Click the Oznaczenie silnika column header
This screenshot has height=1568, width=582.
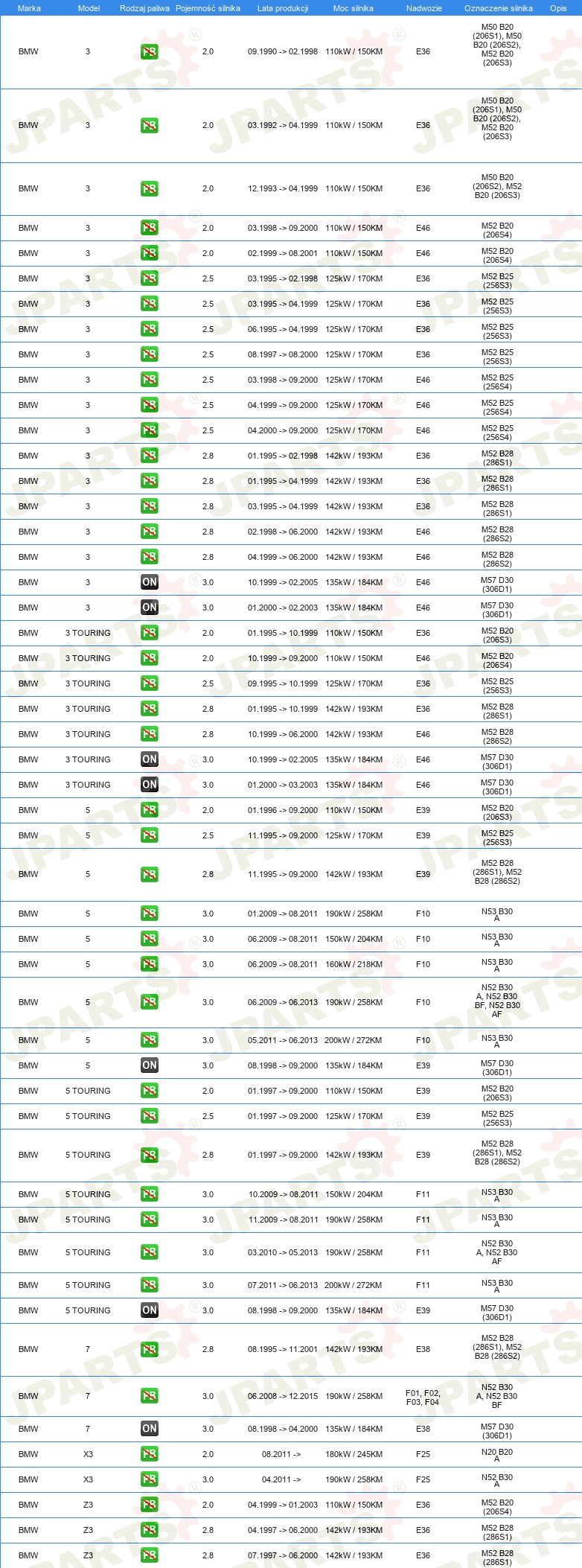pos(499,8)
